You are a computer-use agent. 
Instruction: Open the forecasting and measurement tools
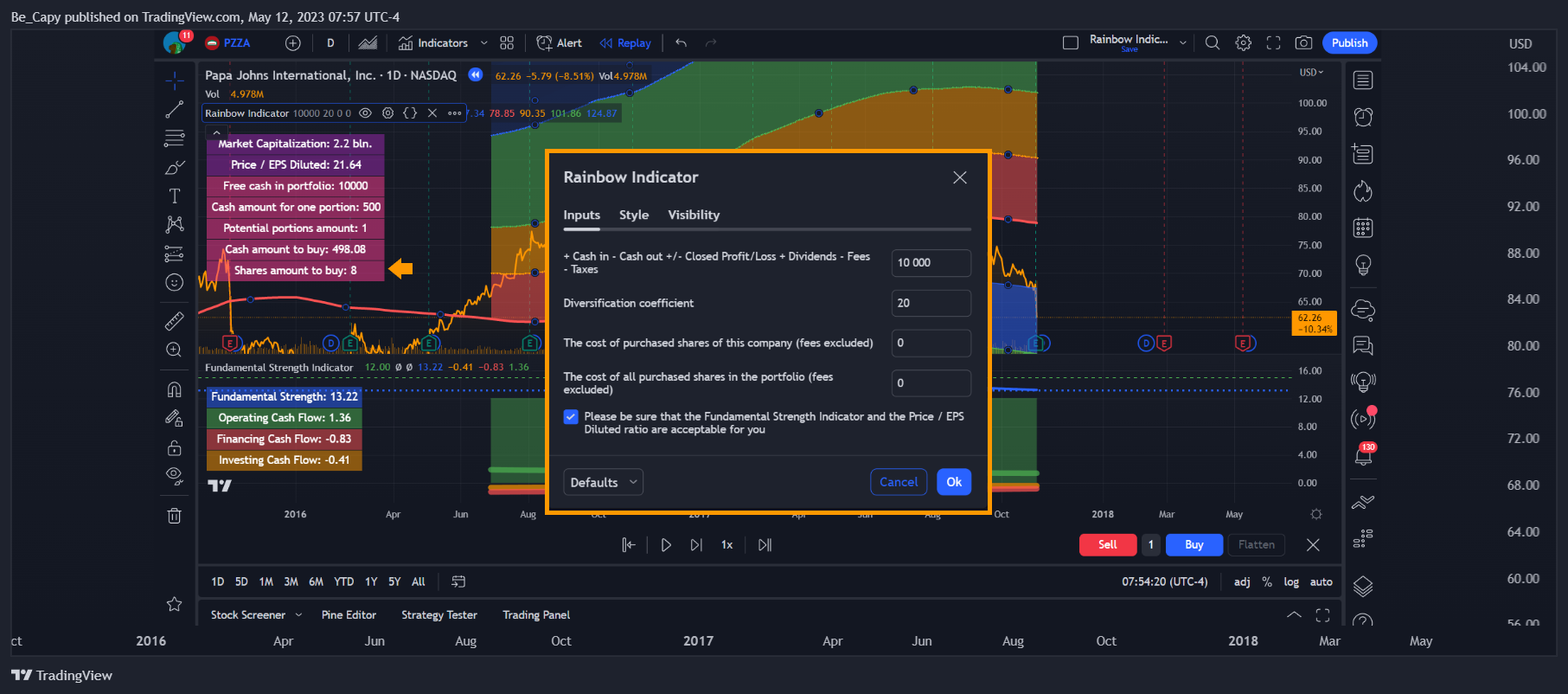tap(175, 254)
